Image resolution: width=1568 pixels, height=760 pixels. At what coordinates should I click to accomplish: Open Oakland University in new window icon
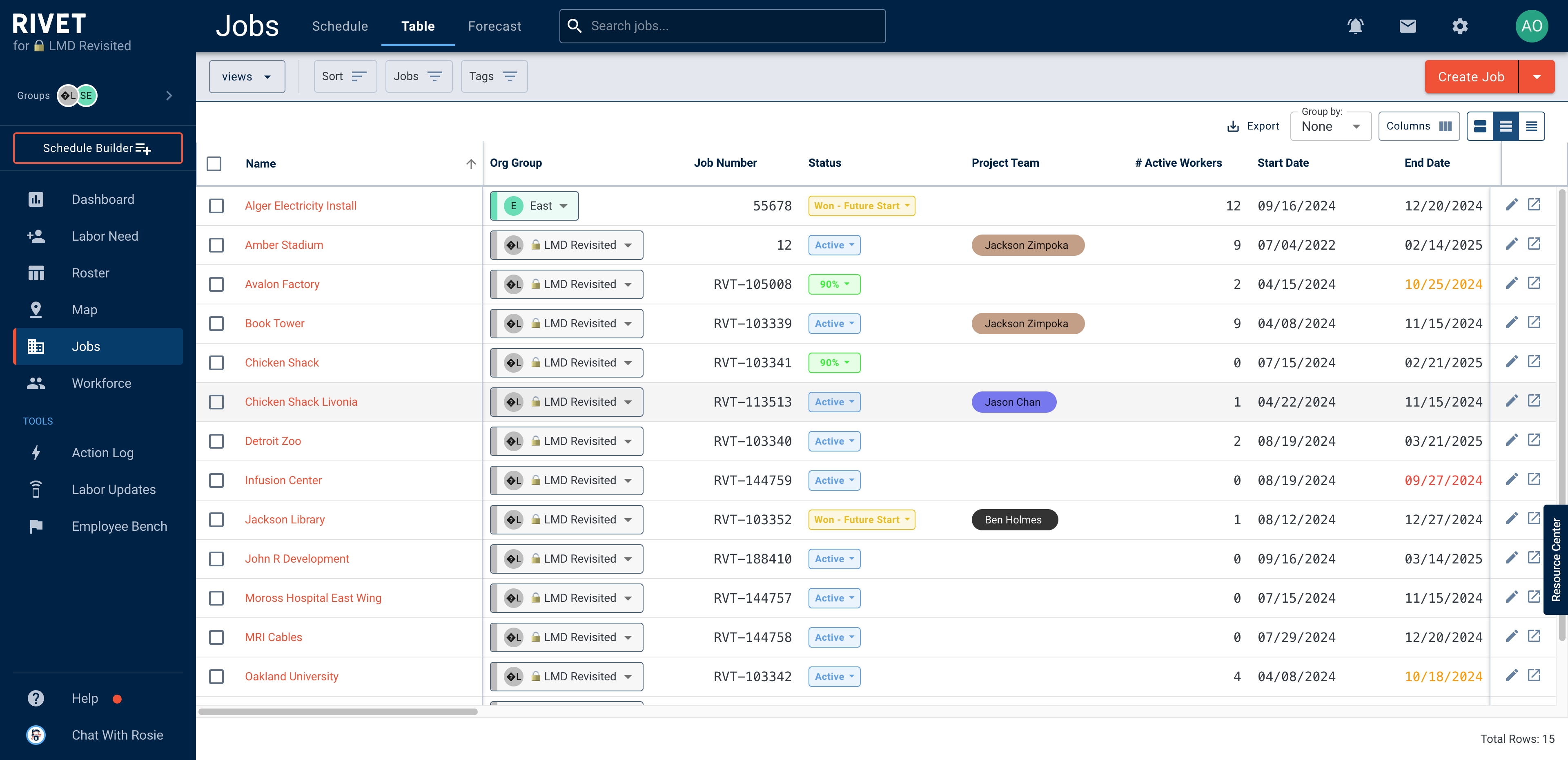pos(1534,675)
